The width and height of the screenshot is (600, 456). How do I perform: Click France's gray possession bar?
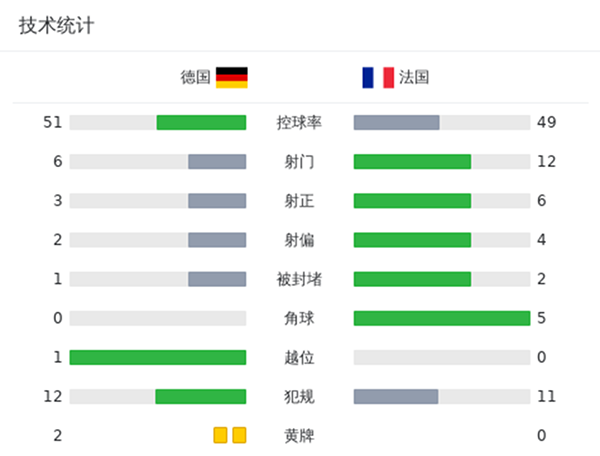[396, 122]
